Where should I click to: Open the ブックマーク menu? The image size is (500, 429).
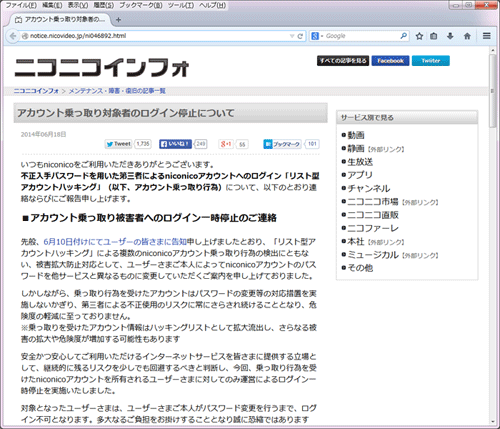141,5
